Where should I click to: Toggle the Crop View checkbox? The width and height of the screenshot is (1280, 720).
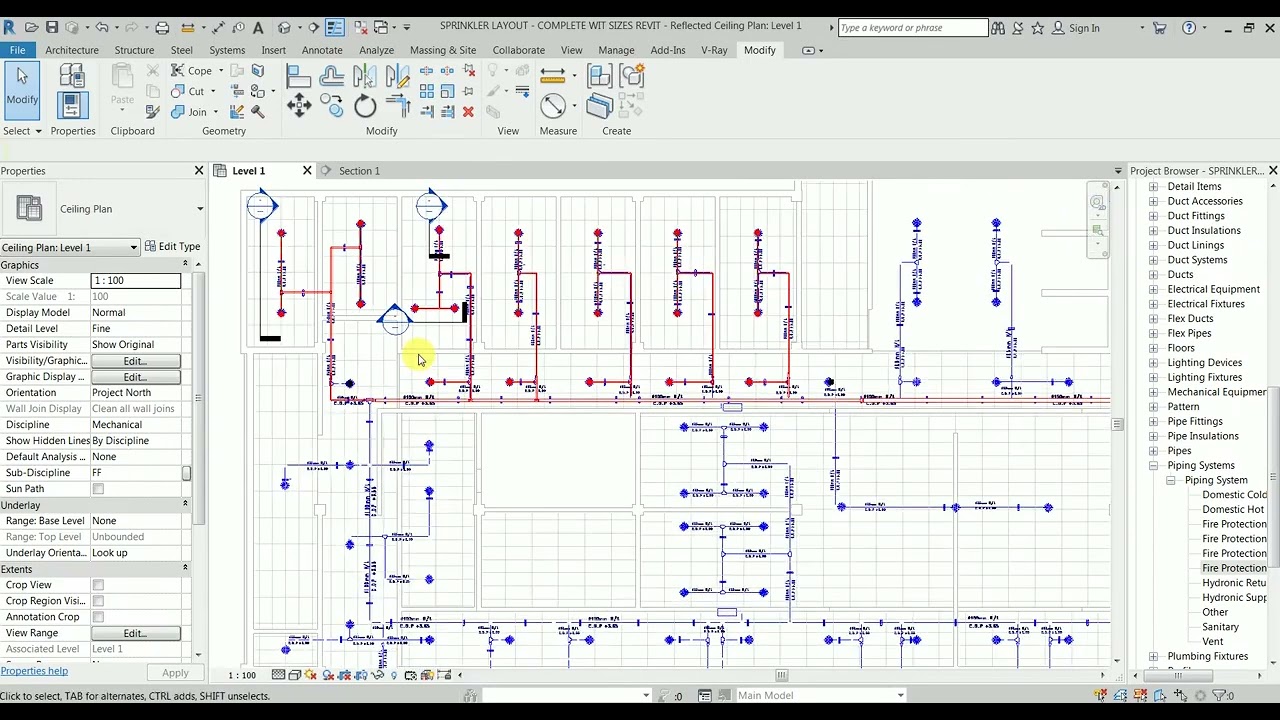(x=98, y=585)
